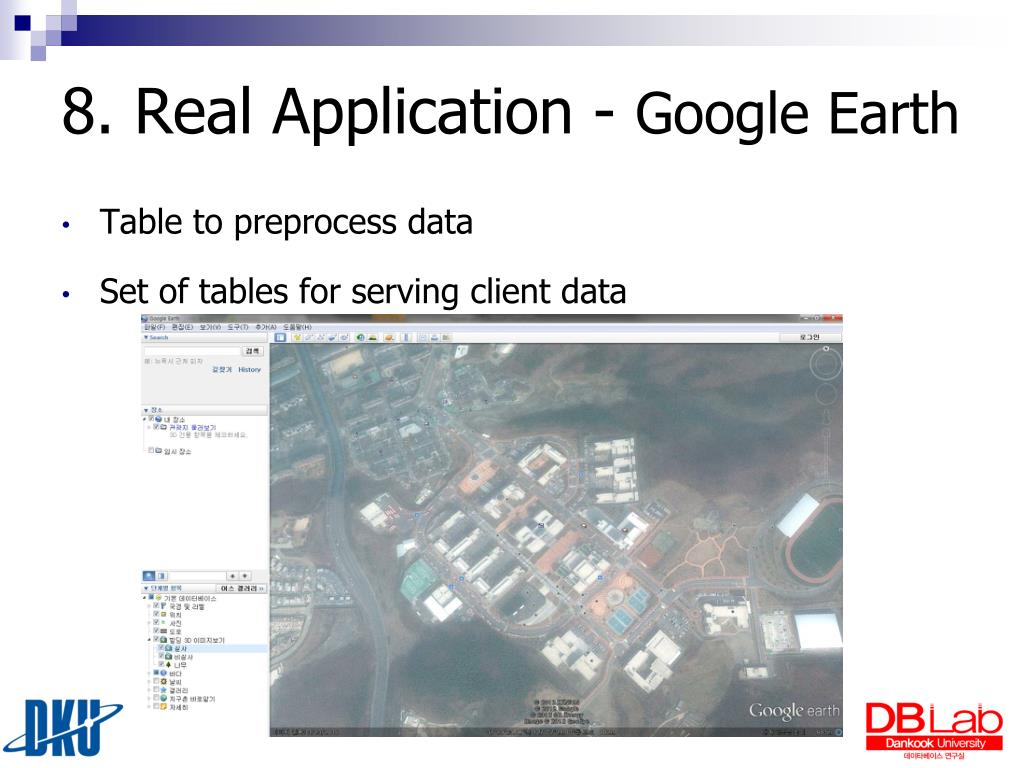The height and width of the screenshot is (768, 1024).
Task: Open the 관광지 둘러보기 link
Action: pos(193,427)
